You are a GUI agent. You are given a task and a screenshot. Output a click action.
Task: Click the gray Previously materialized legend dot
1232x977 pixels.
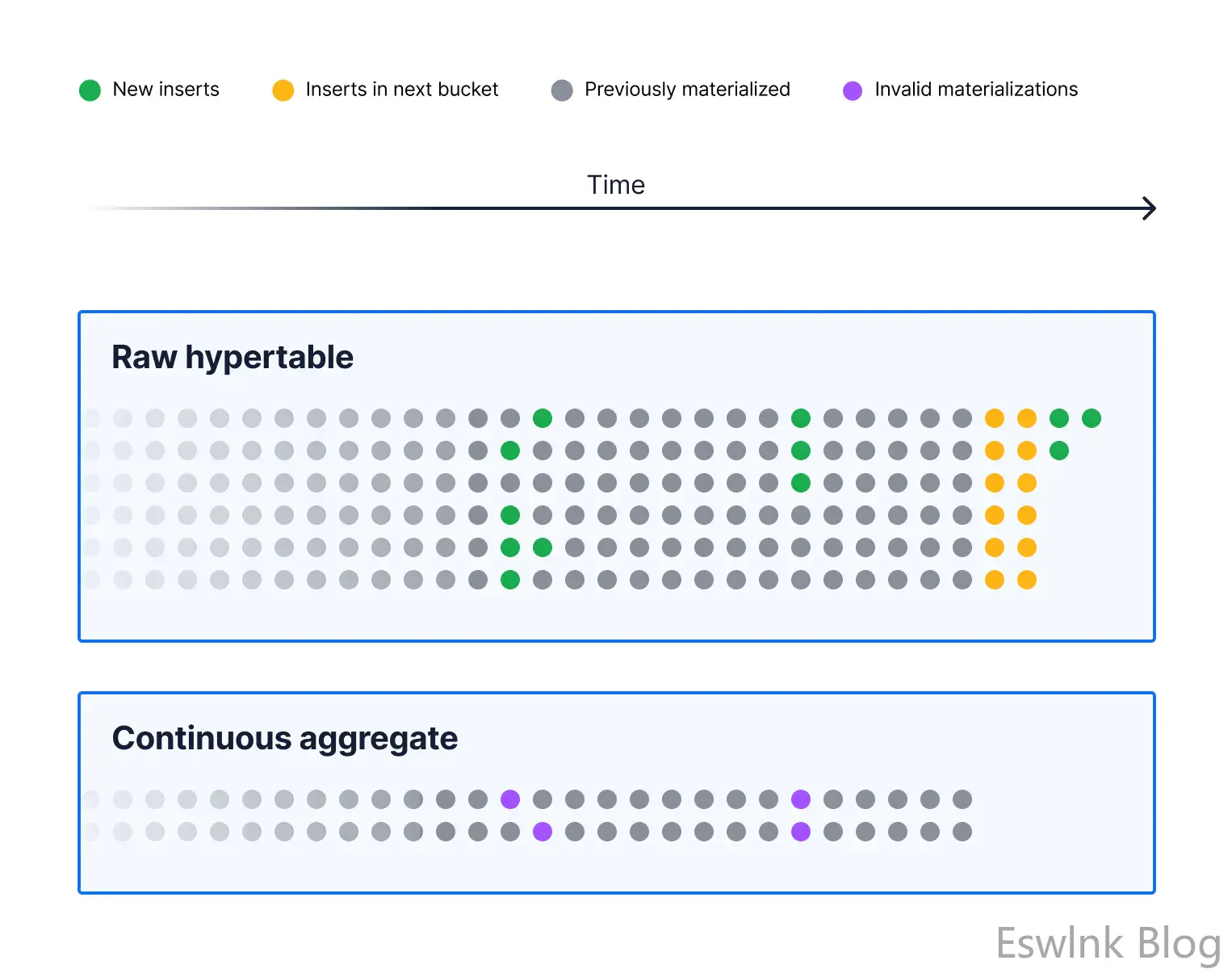pyautogui.click(x=562, y=90)
